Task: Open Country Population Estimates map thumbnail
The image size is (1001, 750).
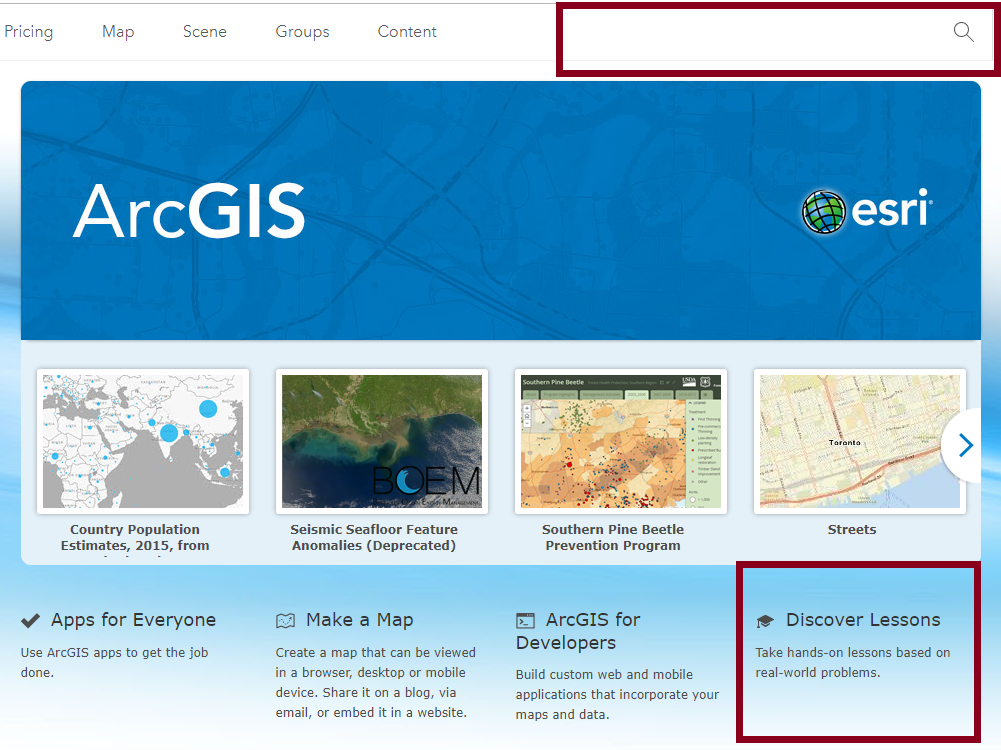Action: [143, 441]
